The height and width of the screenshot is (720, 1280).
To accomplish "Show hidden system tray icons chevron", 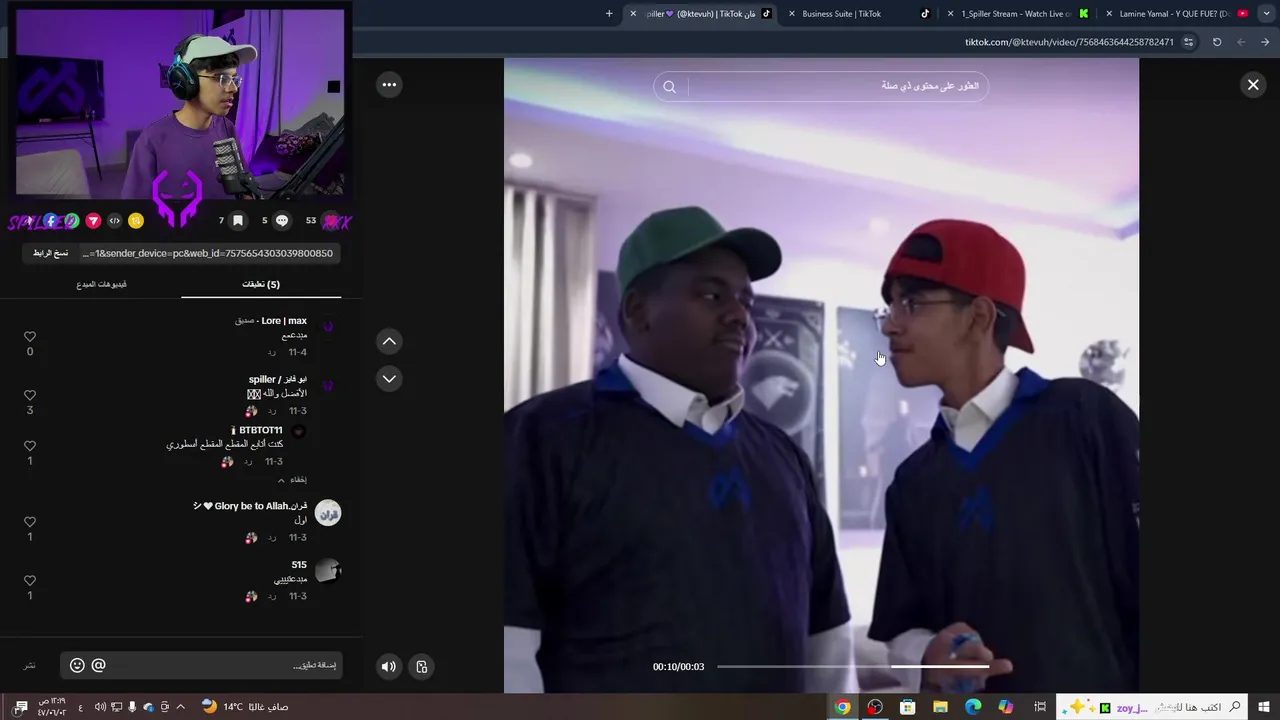I will coord(180,707).
